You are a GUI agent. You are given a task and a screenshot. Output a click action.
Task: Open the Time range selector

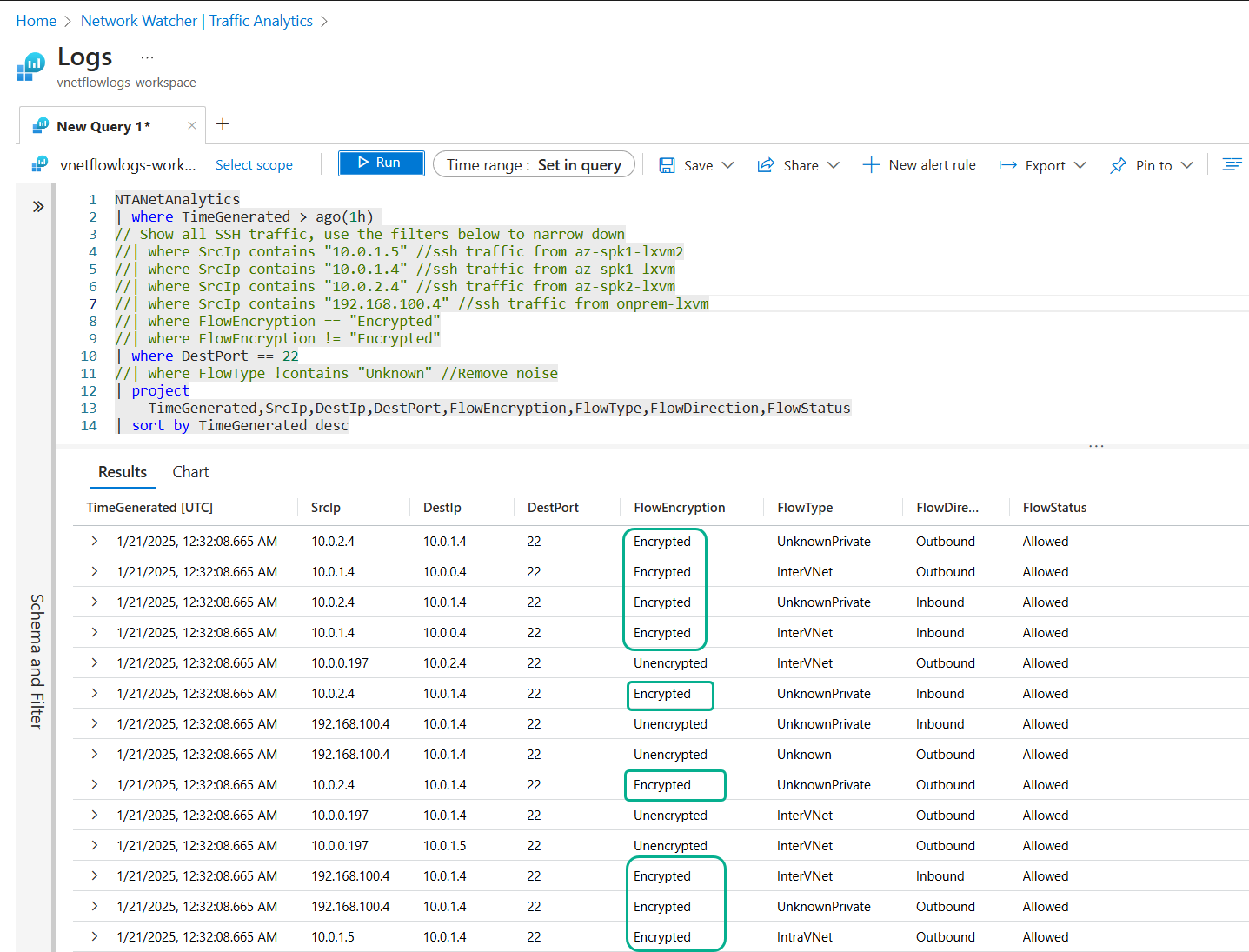click(534, 165)
